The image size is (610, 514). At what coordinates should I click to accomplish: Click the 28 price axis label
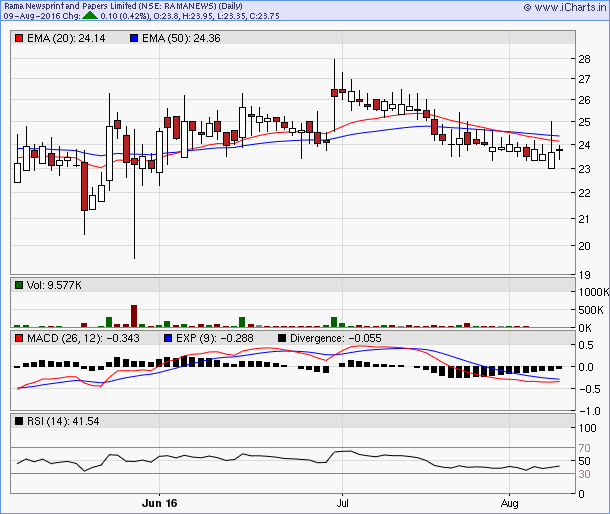(584, 59)
